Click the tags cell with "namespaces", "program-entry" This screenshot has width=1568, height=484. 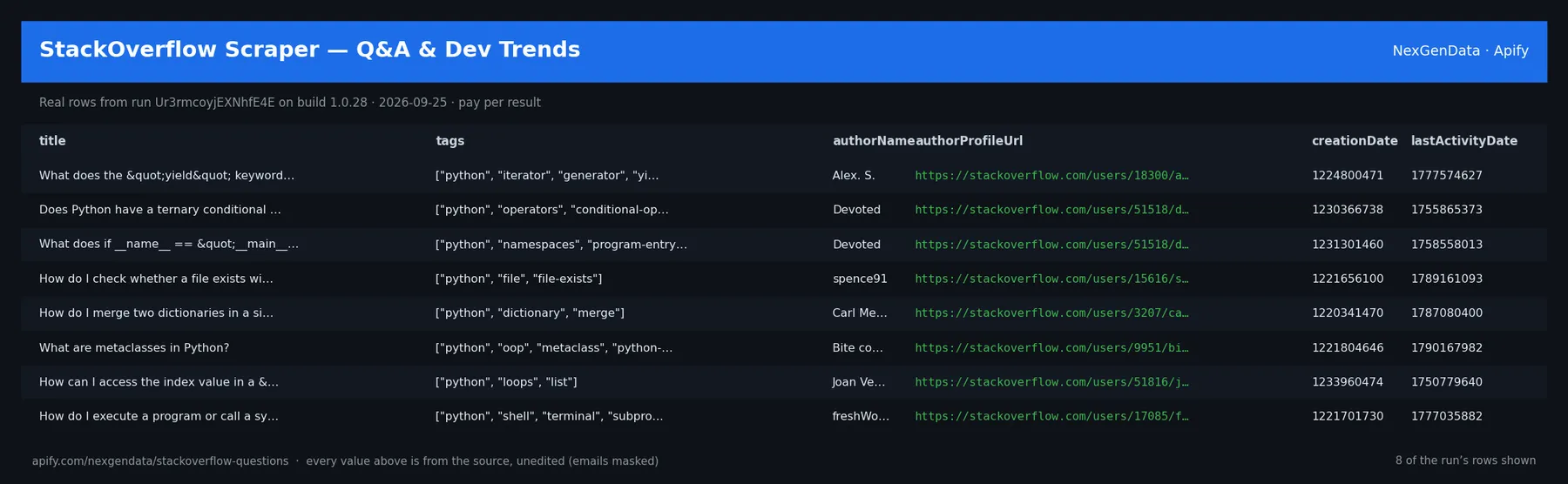pos(561,245)
